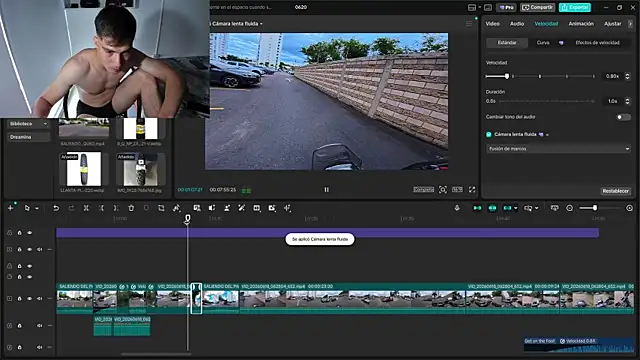The height and width of the screenshot is (360, 640).
Task: Select the crop tool in timeline toolbar
Action: (x=161, y=208)
